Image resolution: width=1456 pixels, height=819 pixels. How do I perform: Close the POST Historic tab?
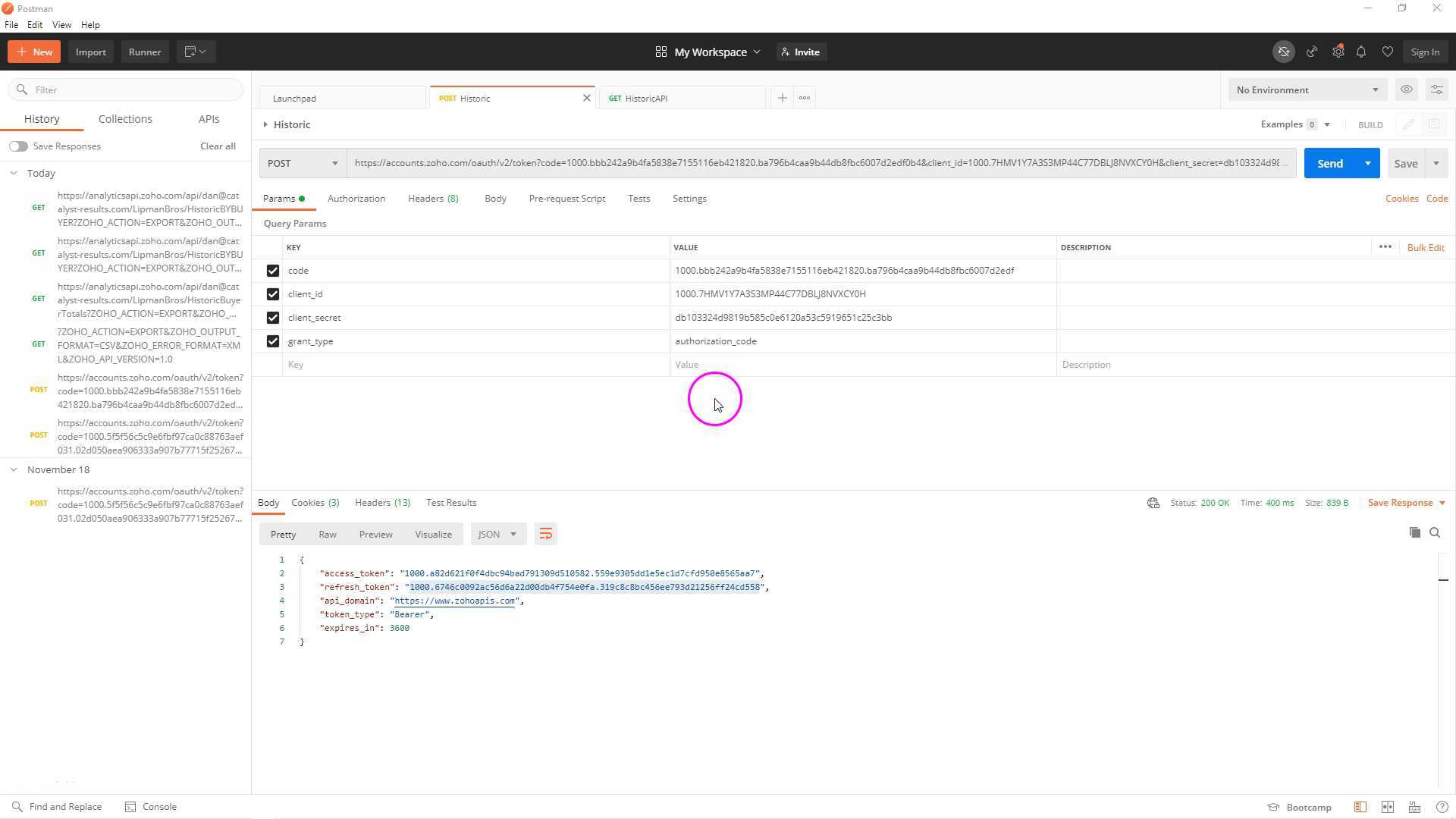tap(586, 98)
